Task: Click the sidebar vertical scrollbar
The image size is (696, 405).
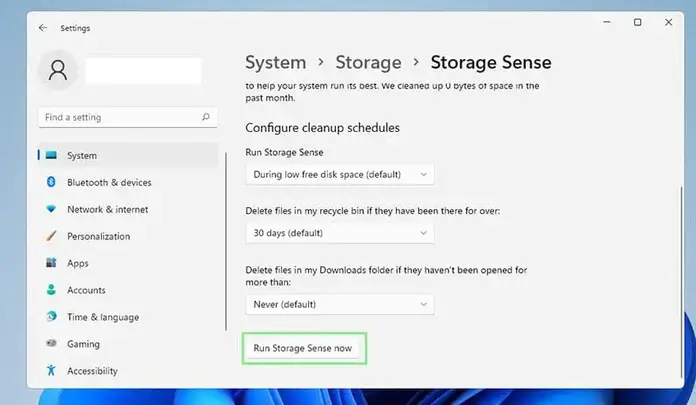Action: click(x=226, y=242)
